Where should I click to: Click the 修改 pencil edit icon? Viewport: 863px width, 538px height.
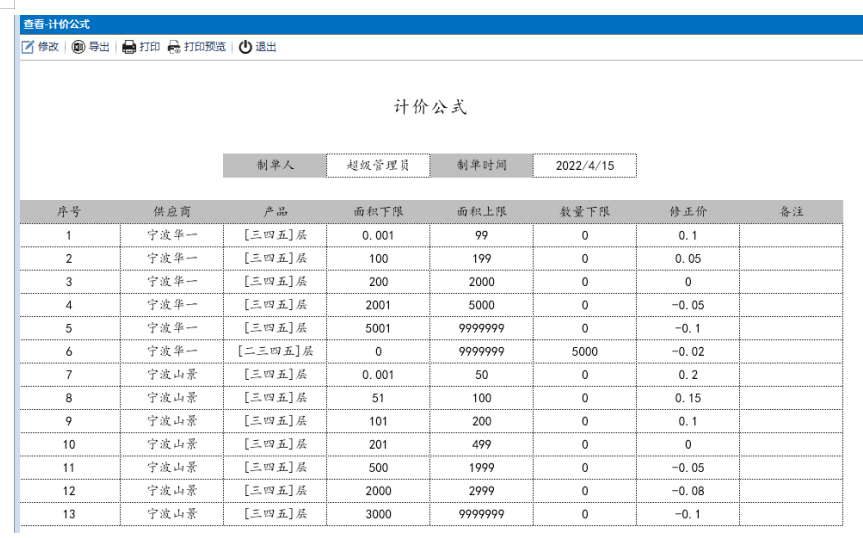point(28,47)
